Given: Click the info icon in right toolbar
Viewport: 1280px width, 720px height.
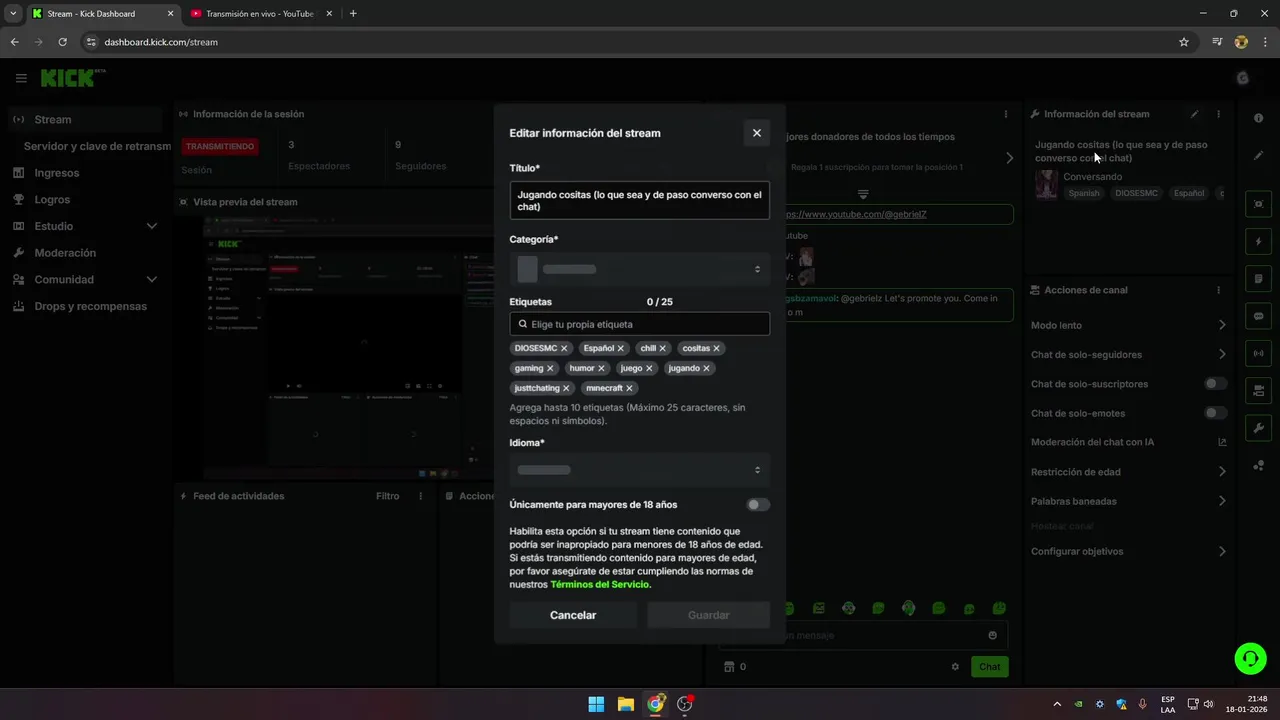Looking at the screenshot, I should tap(1258, 118).
